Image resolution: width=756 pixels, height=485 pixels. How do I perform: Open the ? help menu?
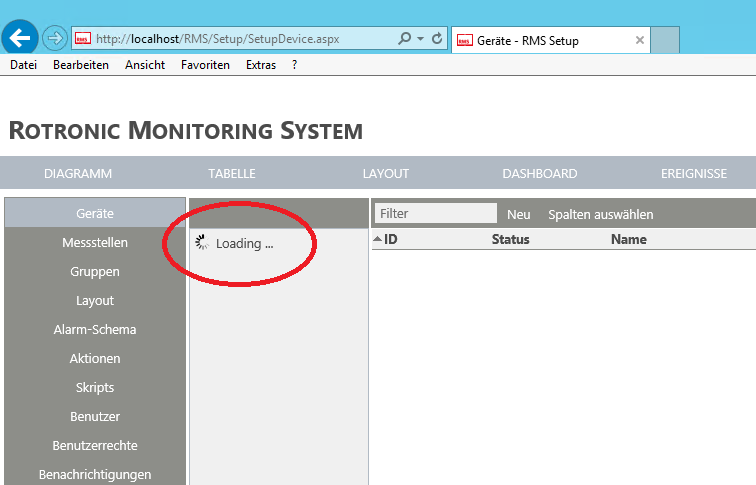[x=295, y=65]
